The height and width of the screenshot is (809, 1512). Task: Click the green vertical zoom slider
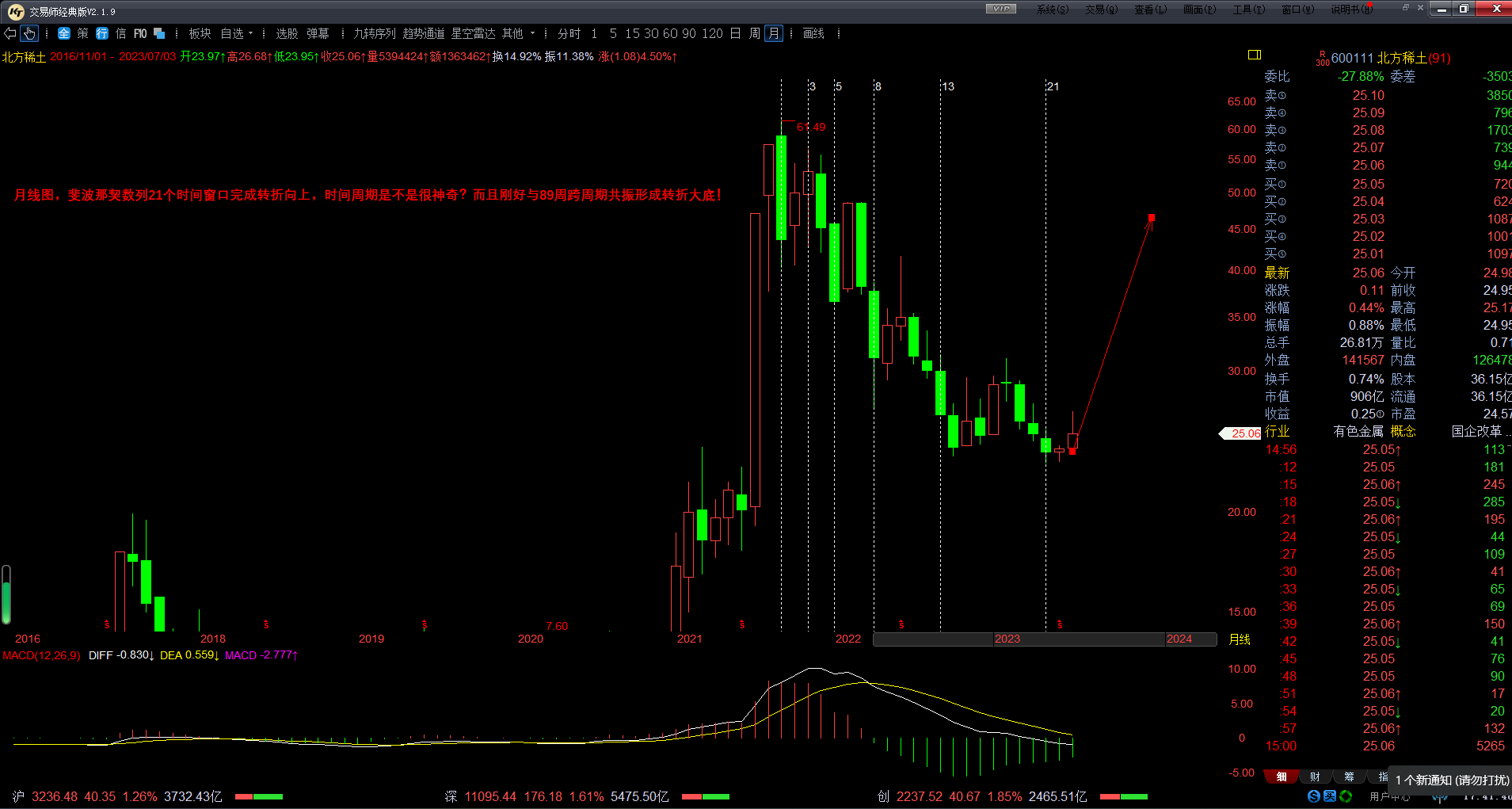point(6,594)
